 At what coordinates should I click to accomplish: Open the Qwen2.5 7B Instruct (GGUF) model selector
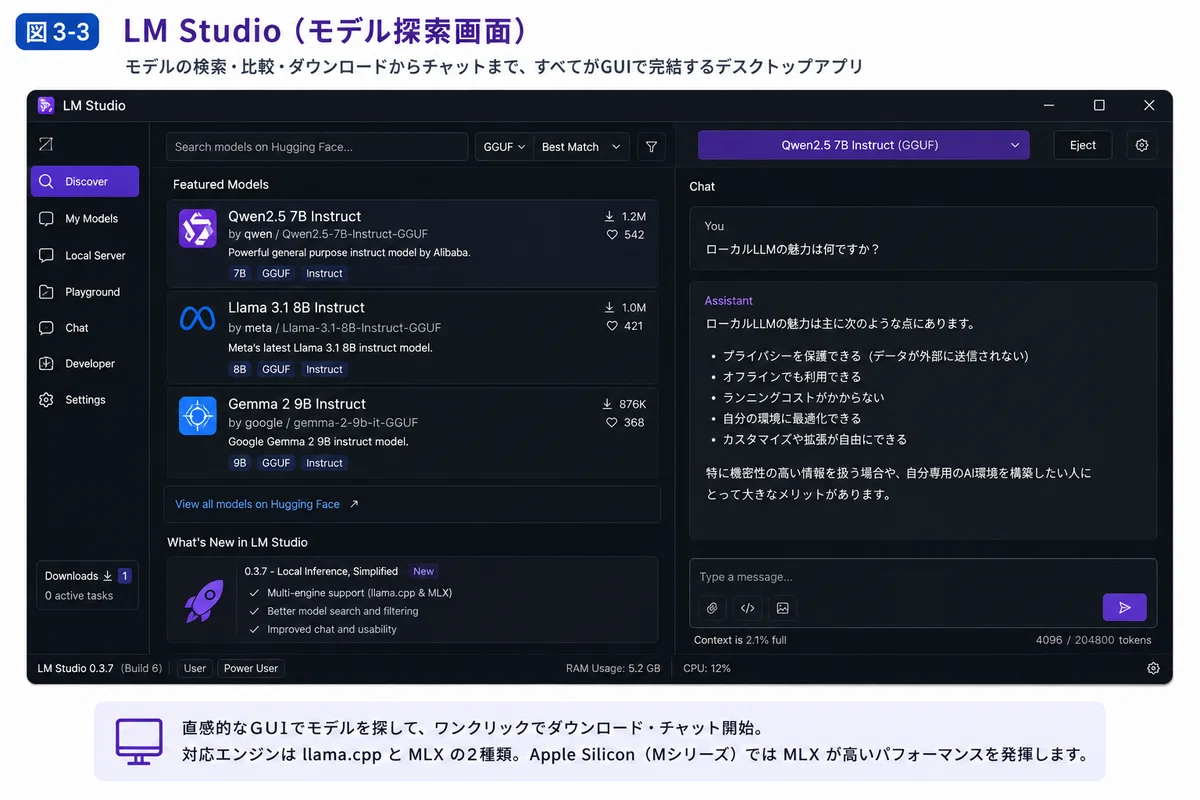coord(864,145)
